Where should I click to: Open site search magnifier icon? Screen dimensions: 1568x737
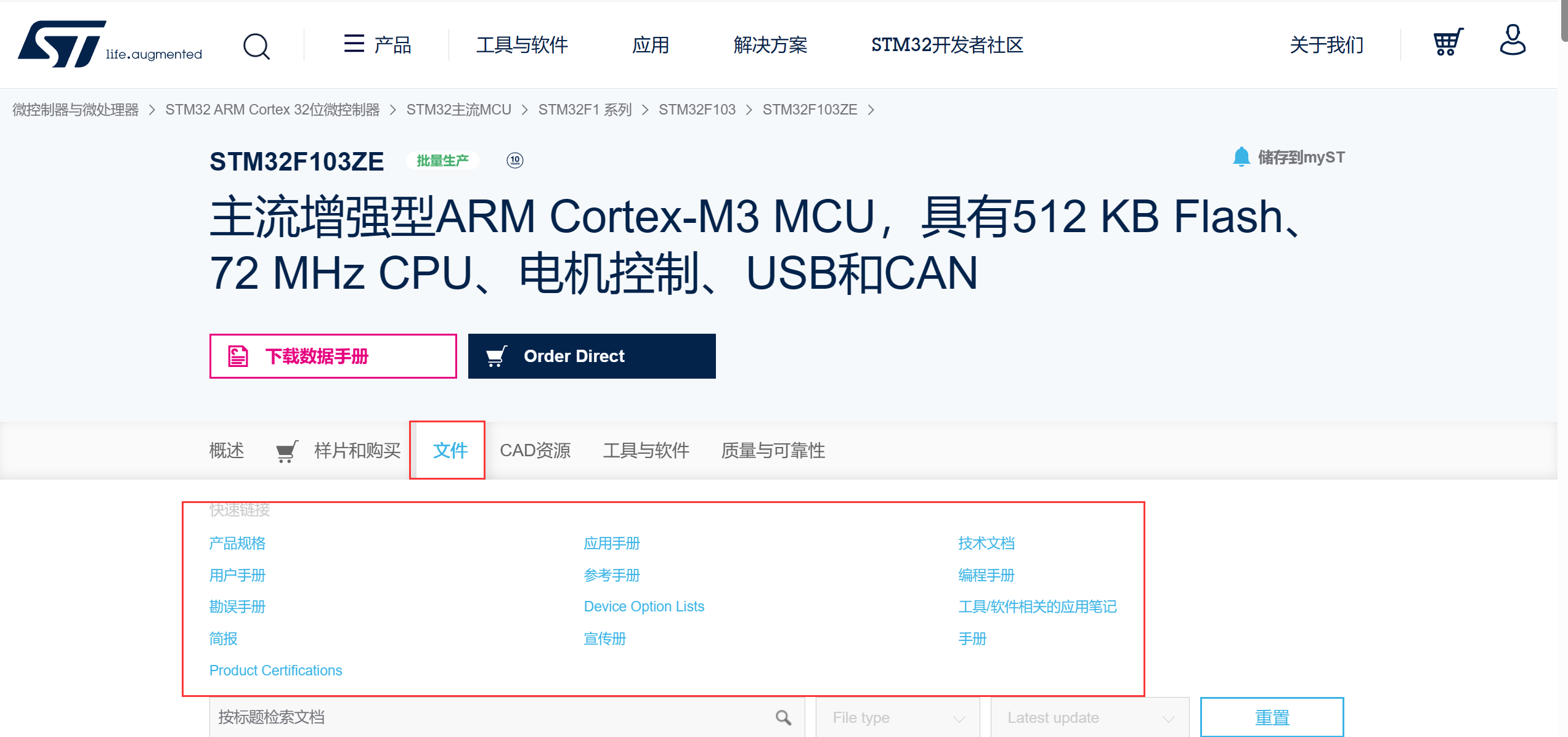pos(256,46)
